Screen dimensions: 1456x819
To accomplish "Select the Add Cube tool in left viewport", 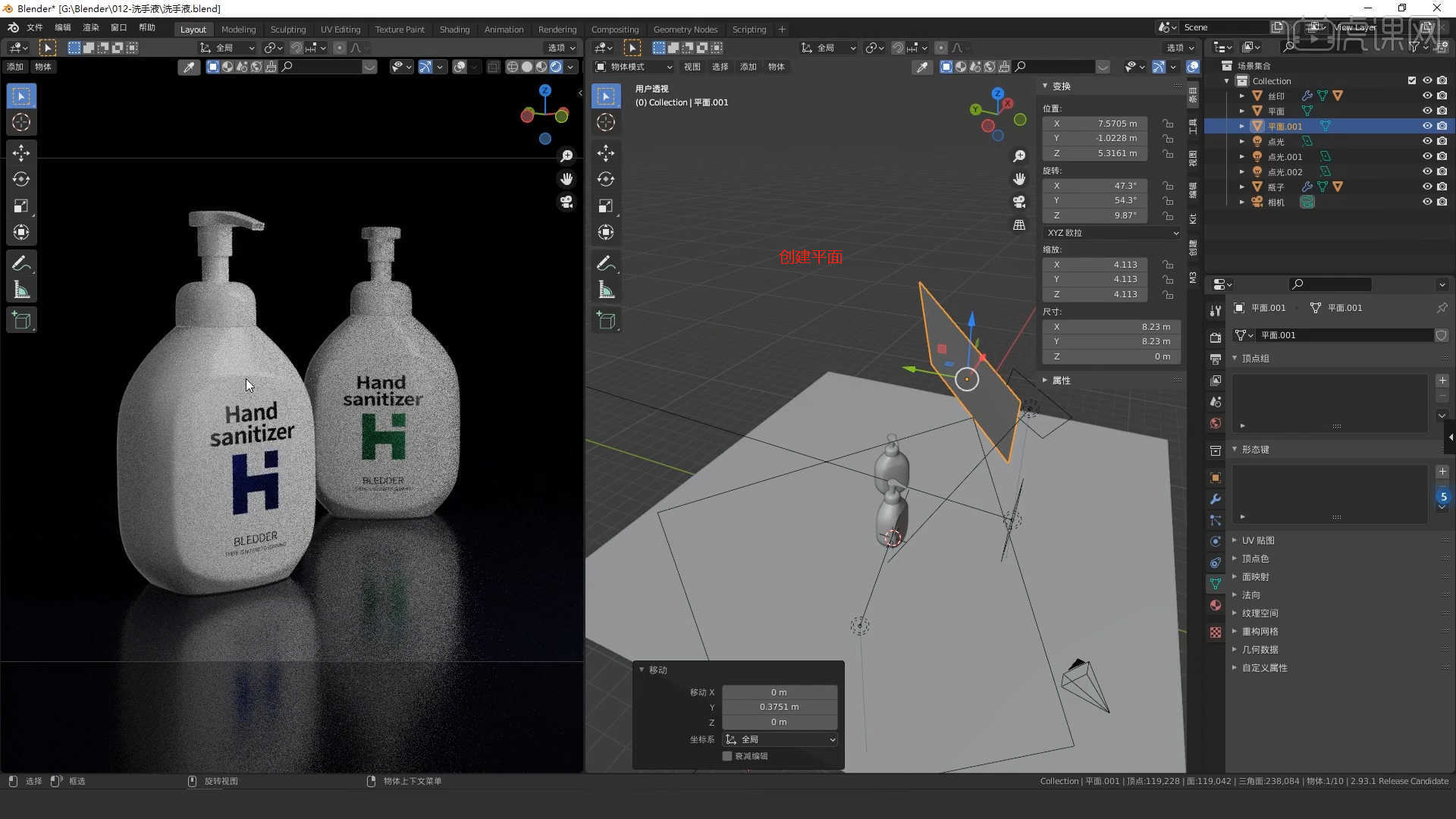I will coord(21,321).
